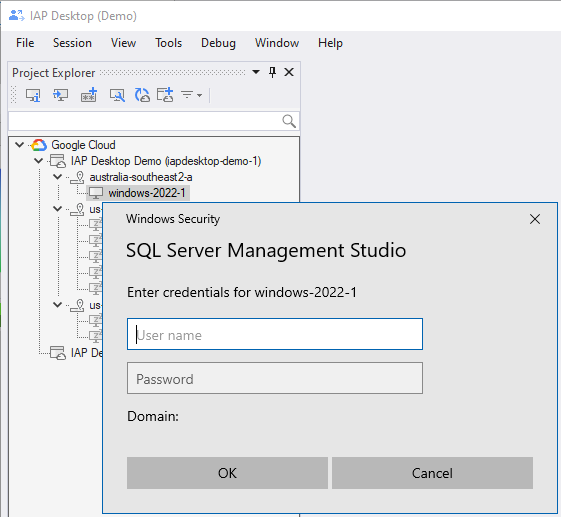Open the Project Explorer window options dropdown
561x517 pixels.
coord(256,72)
